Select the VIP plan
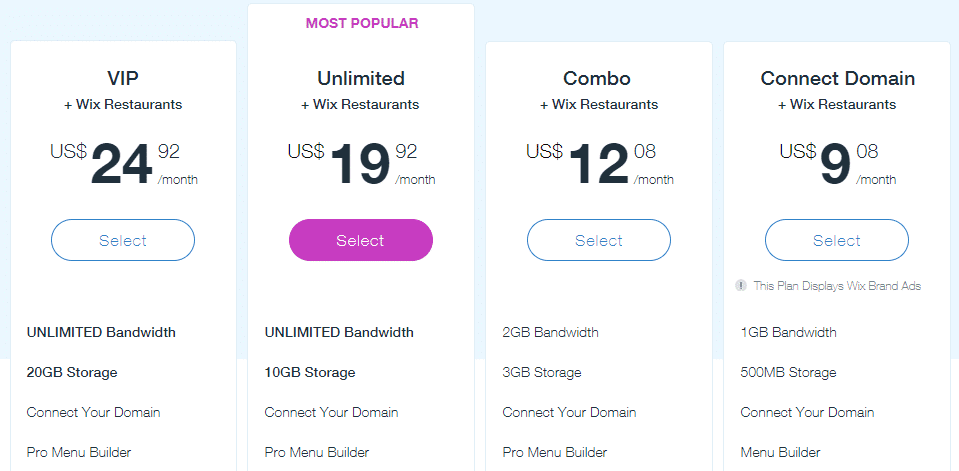Image resolution: width=959 pixels, height=471 pixels. click(123, 240)
